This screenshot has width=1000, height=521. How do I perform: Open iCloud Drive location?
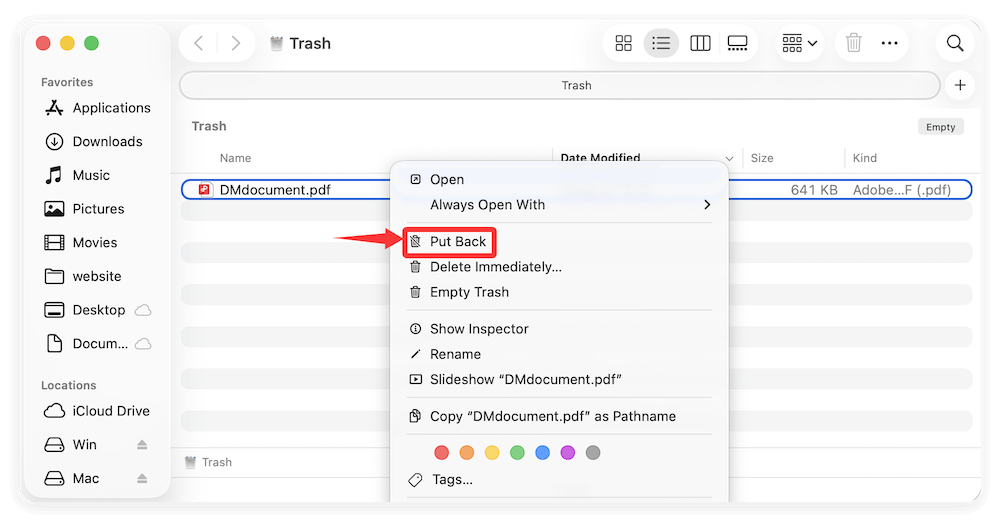coord(97,411)
